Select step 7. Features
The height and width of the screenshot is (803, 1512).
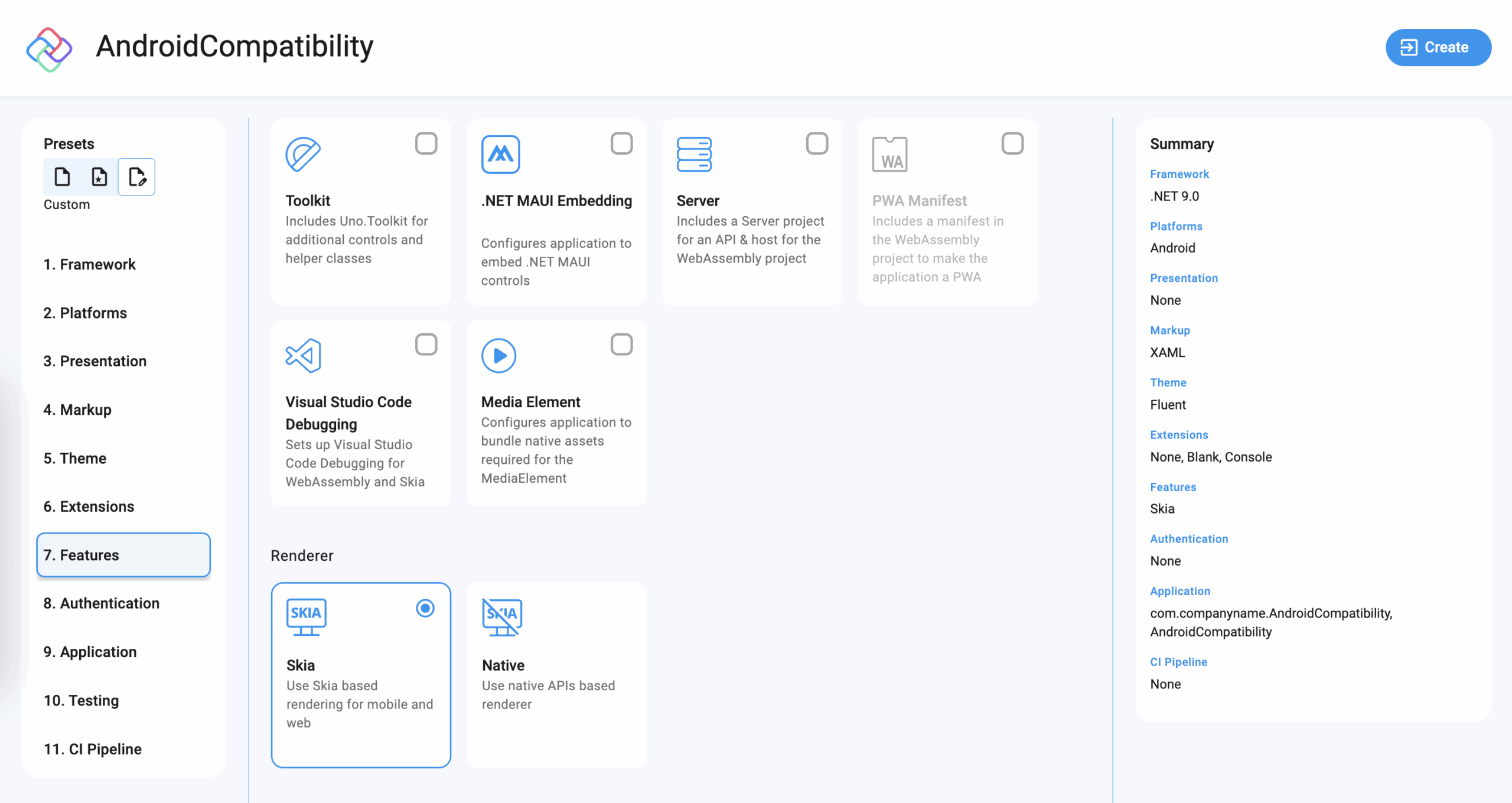pos(123,555)
